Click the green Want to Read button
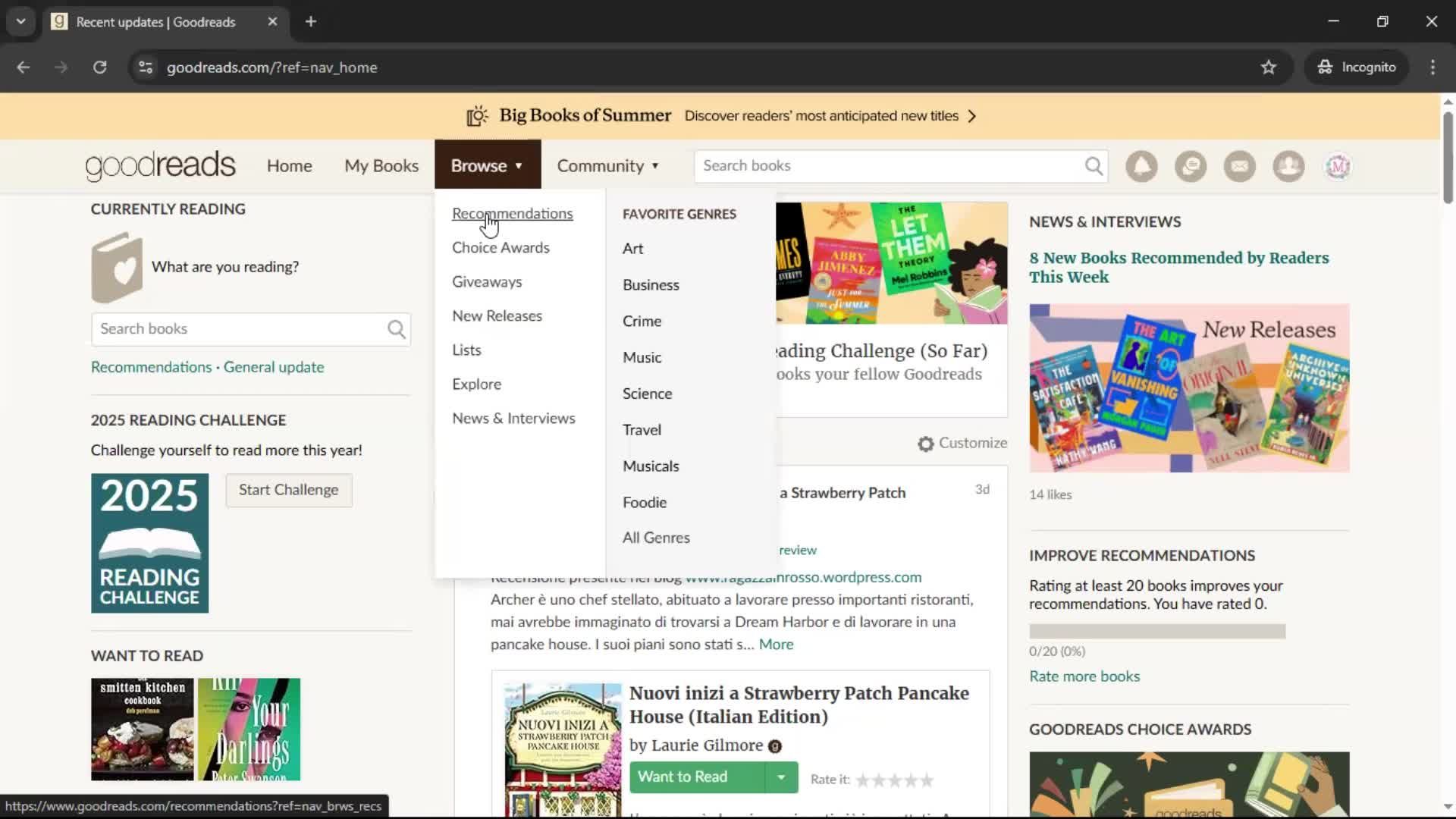Image resolution: width=1456 pixels, height=819 pixels. coord(697,777)
